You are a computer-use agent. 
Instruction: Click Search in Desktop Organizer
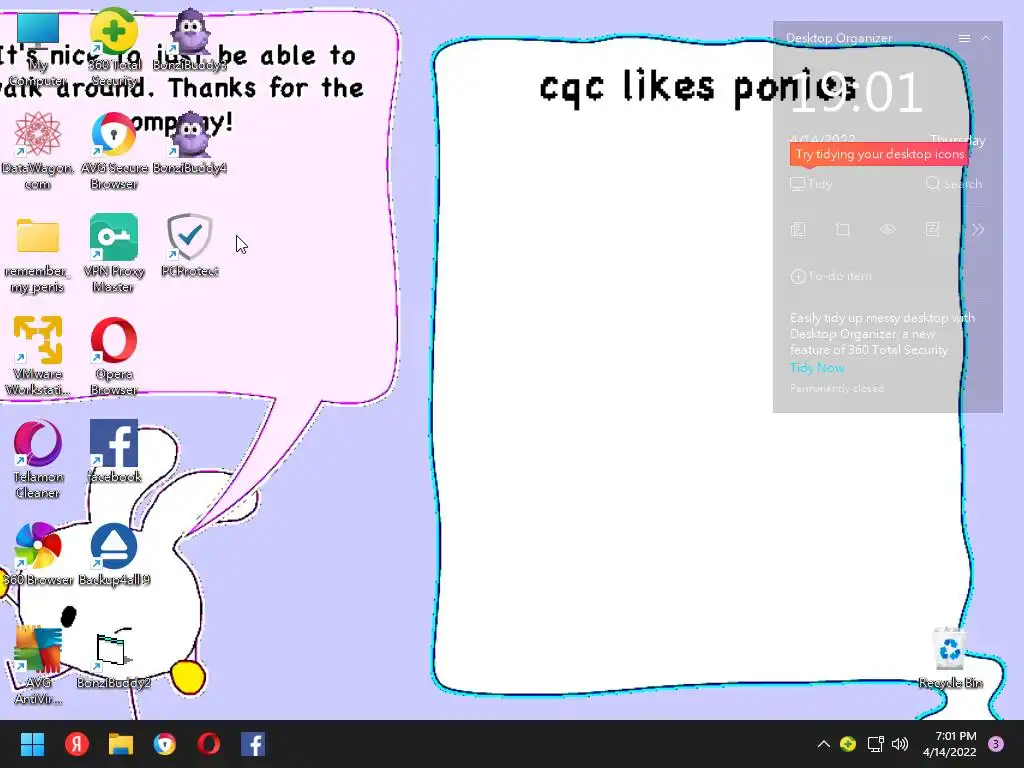click(953, 184)
